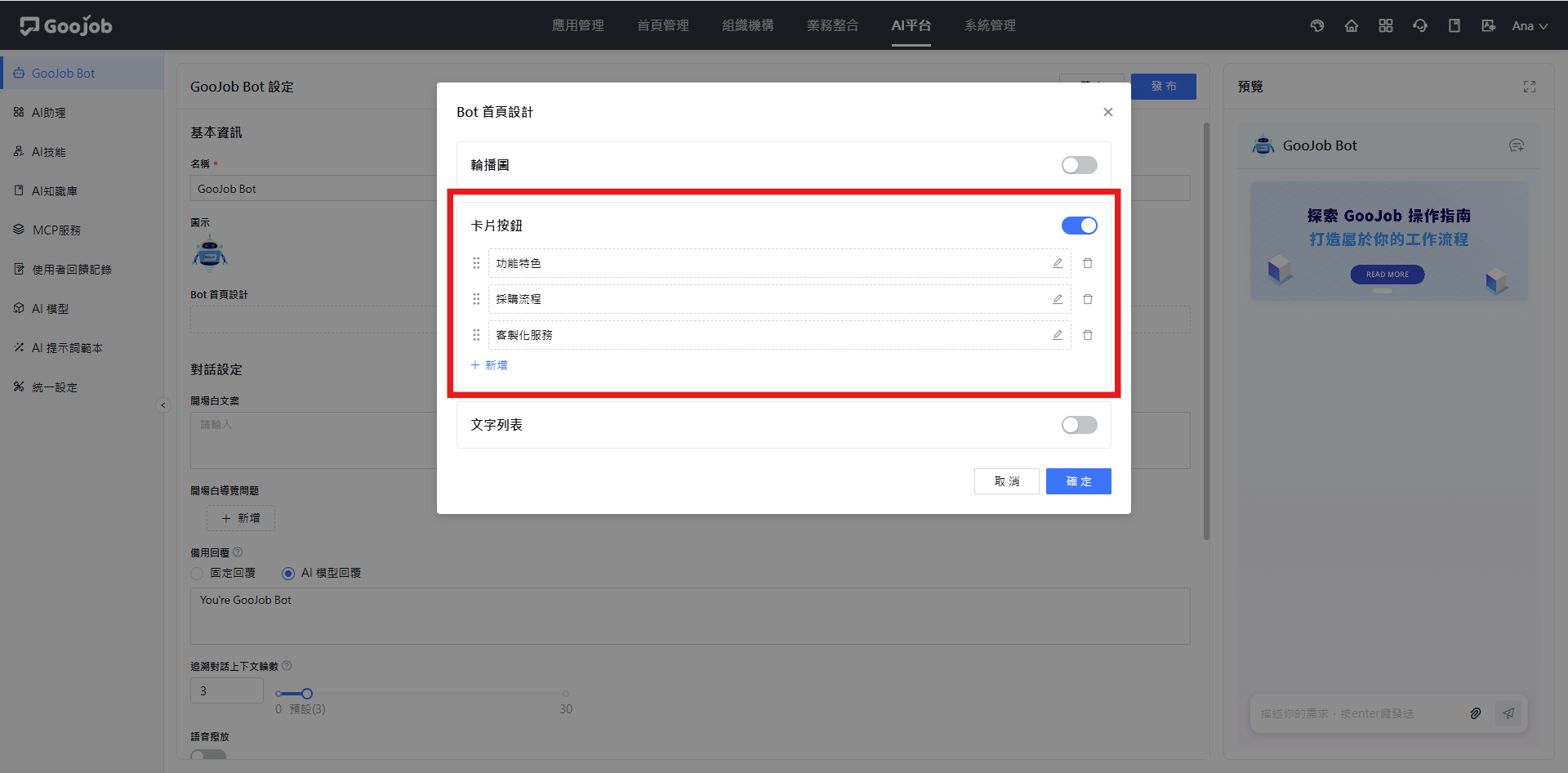
Task: Click the 確定 button in dialog
Action: [x=1079, y=481]
